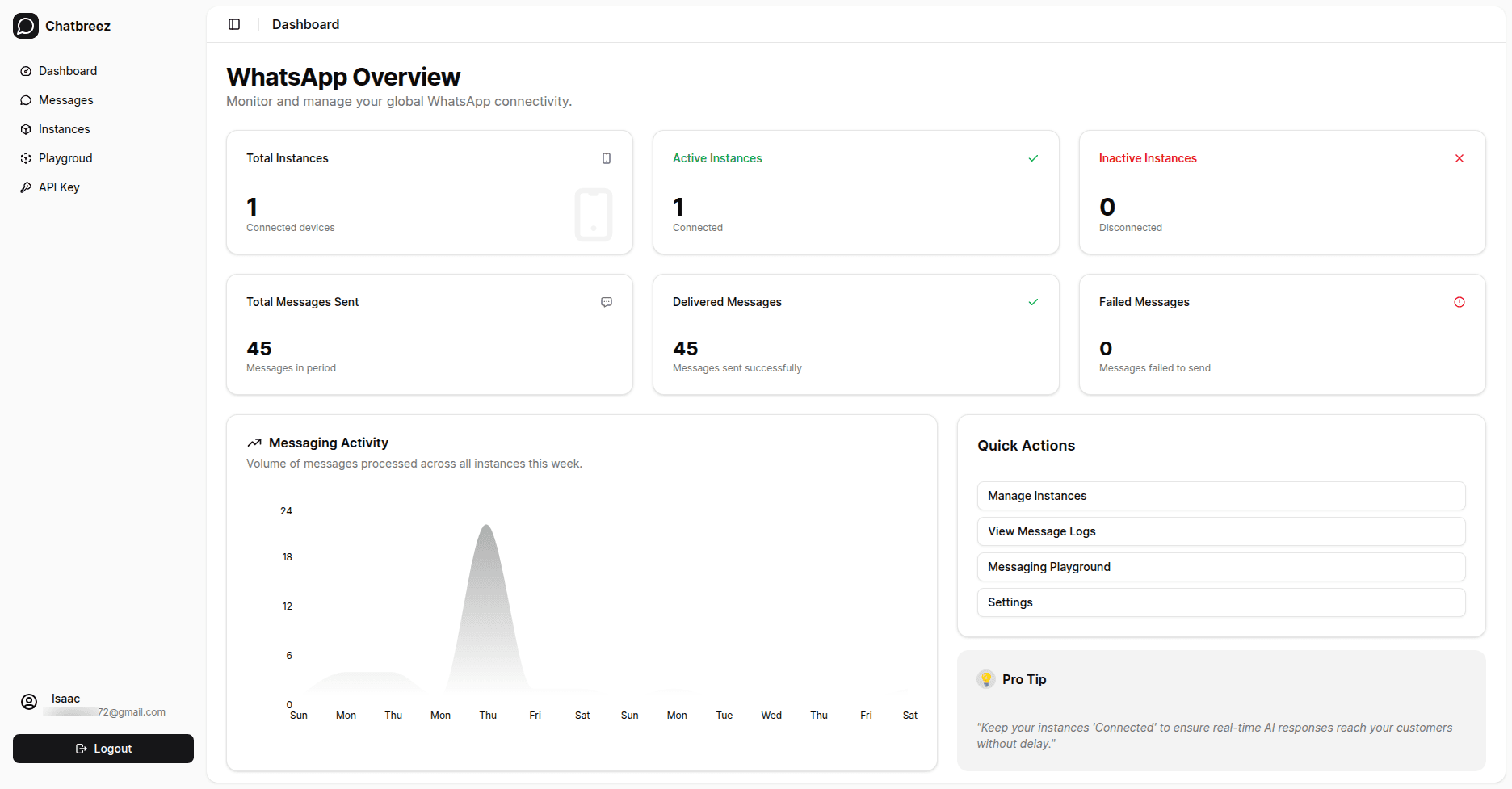Click the green check in Delivered Messages
1512x789 pixels.
coord(1033,302)
